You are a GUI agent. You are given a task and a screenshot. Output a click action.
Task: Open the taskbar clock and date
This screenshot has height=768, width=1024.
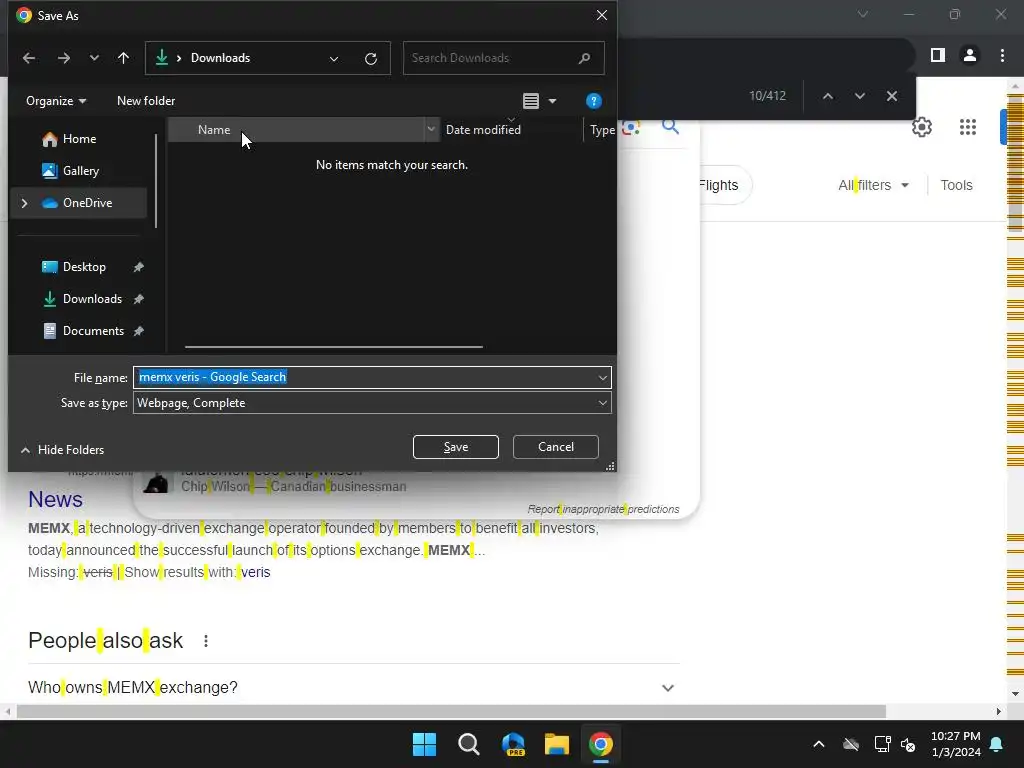click(955, 744)
